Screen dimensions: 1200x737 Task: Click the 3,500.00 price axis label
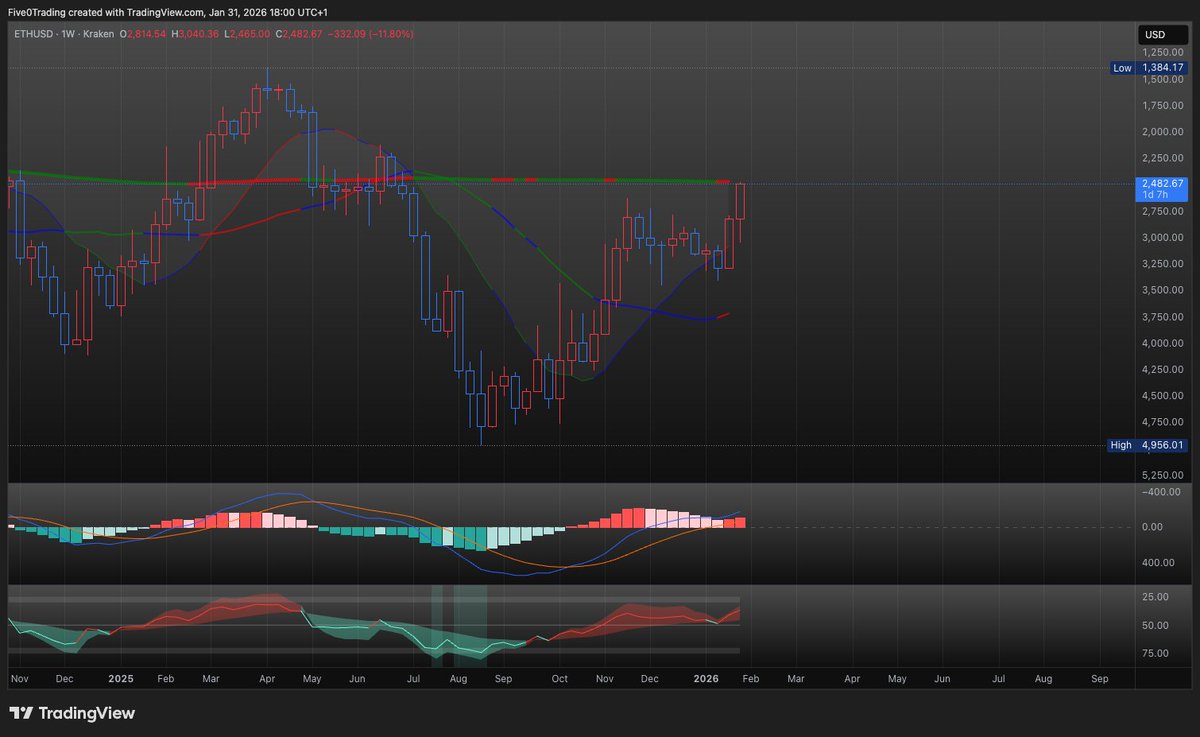point(1163,291)
